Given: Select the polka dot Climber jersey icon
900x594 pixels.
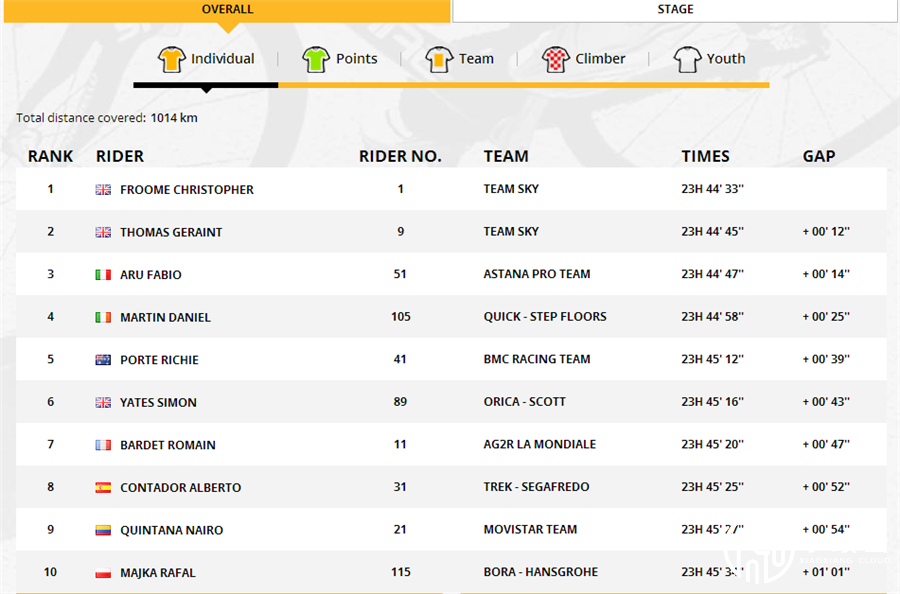Looking at the screenshot, I should point(556,59).
